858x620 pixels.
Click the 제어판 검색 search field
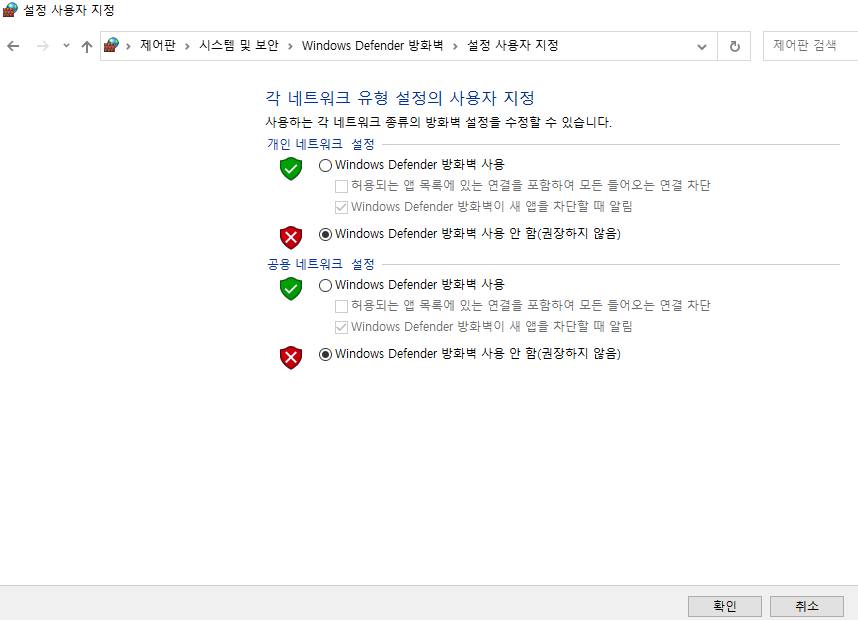pos(810,46)
